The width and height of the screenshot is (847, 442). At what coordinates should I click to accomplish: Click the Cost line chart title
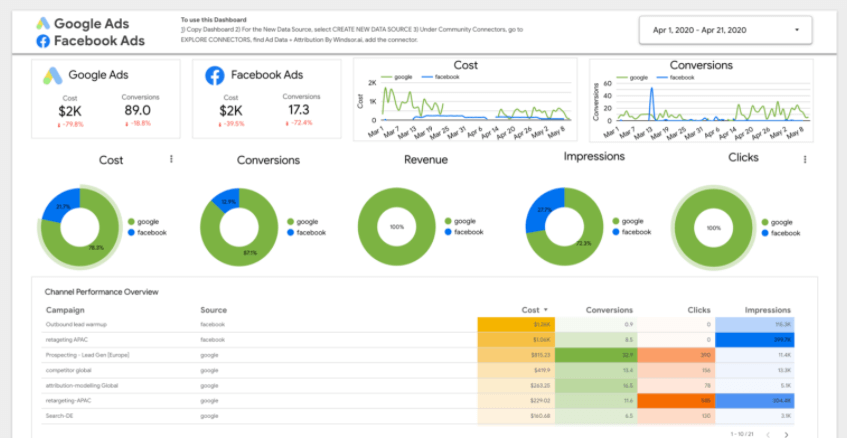tap(466, 65)
